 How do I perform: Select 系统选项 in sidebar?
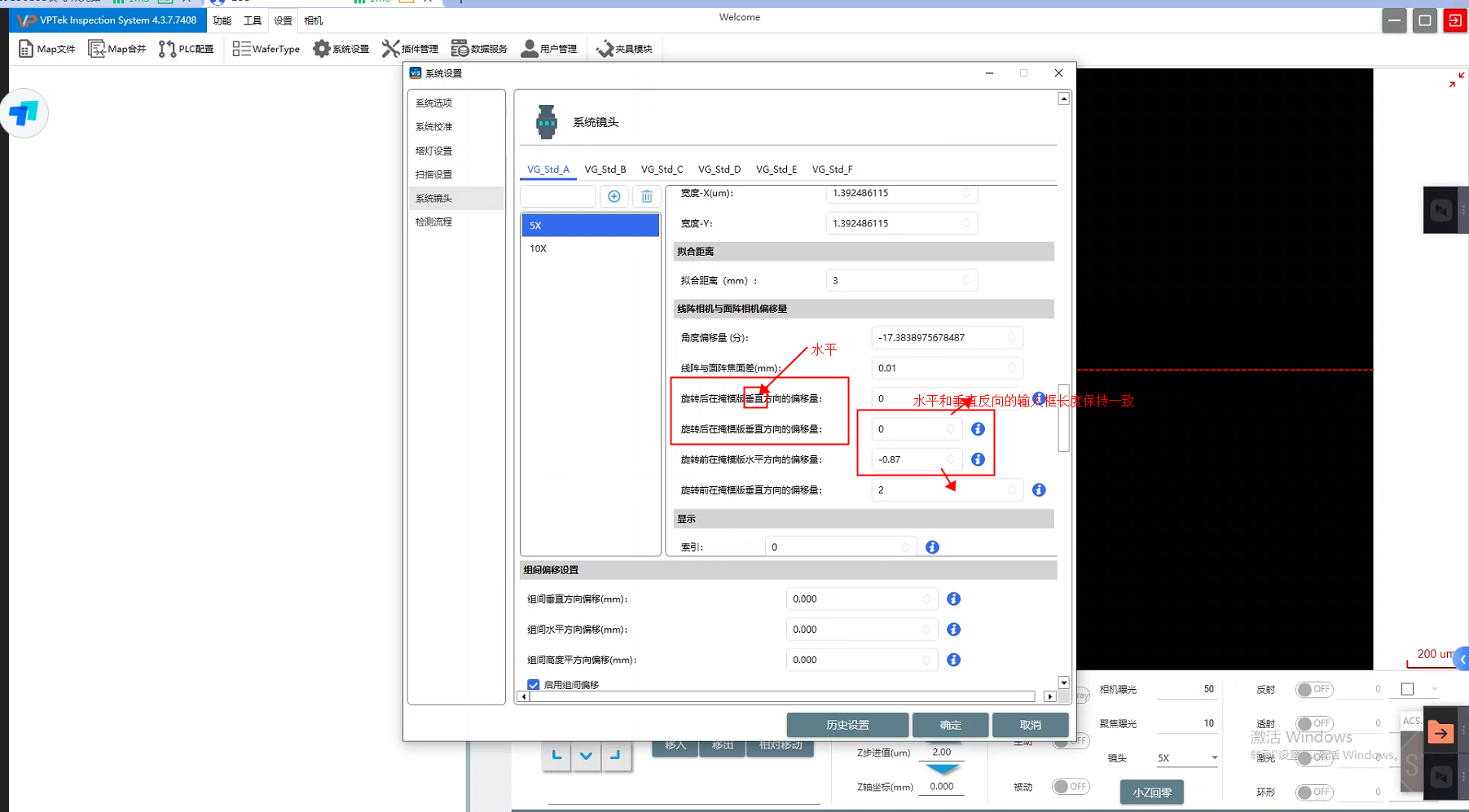tap(455, 103)
